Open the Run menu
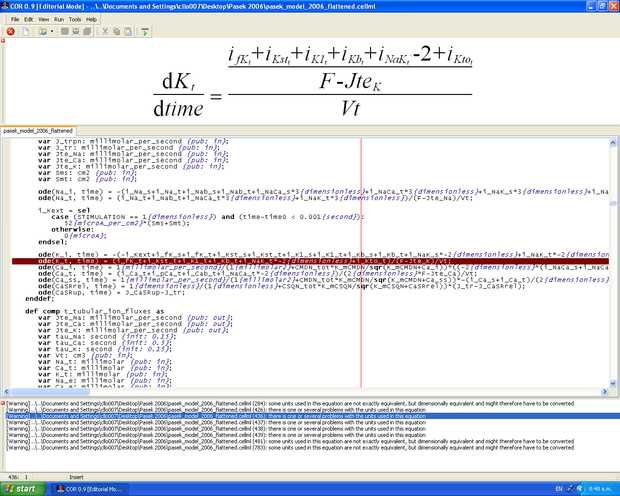The image size is (620, 496). click(x=59, y=19)
